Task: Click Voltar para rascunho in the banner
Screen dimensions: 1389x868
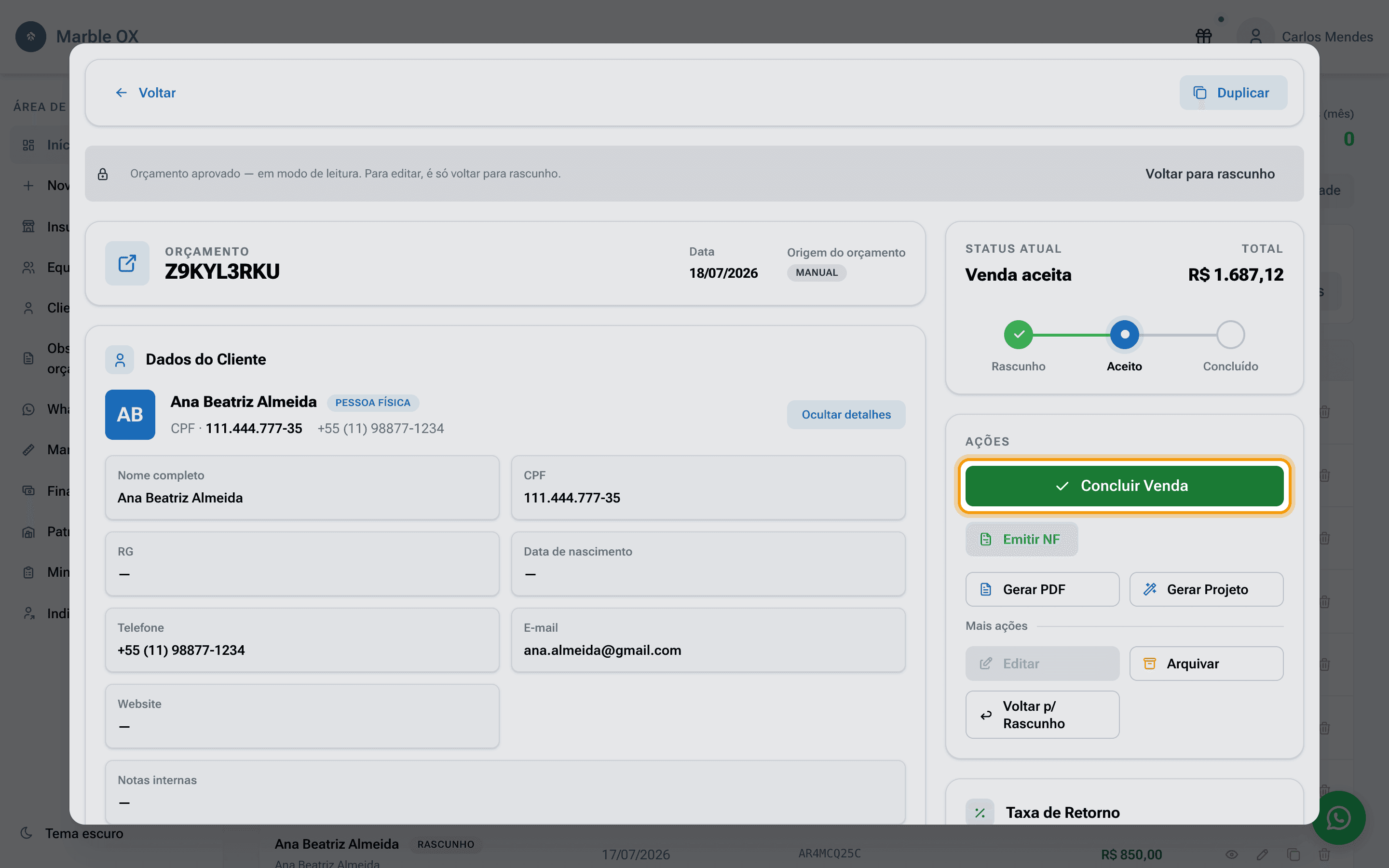Action: (1210, 174)
